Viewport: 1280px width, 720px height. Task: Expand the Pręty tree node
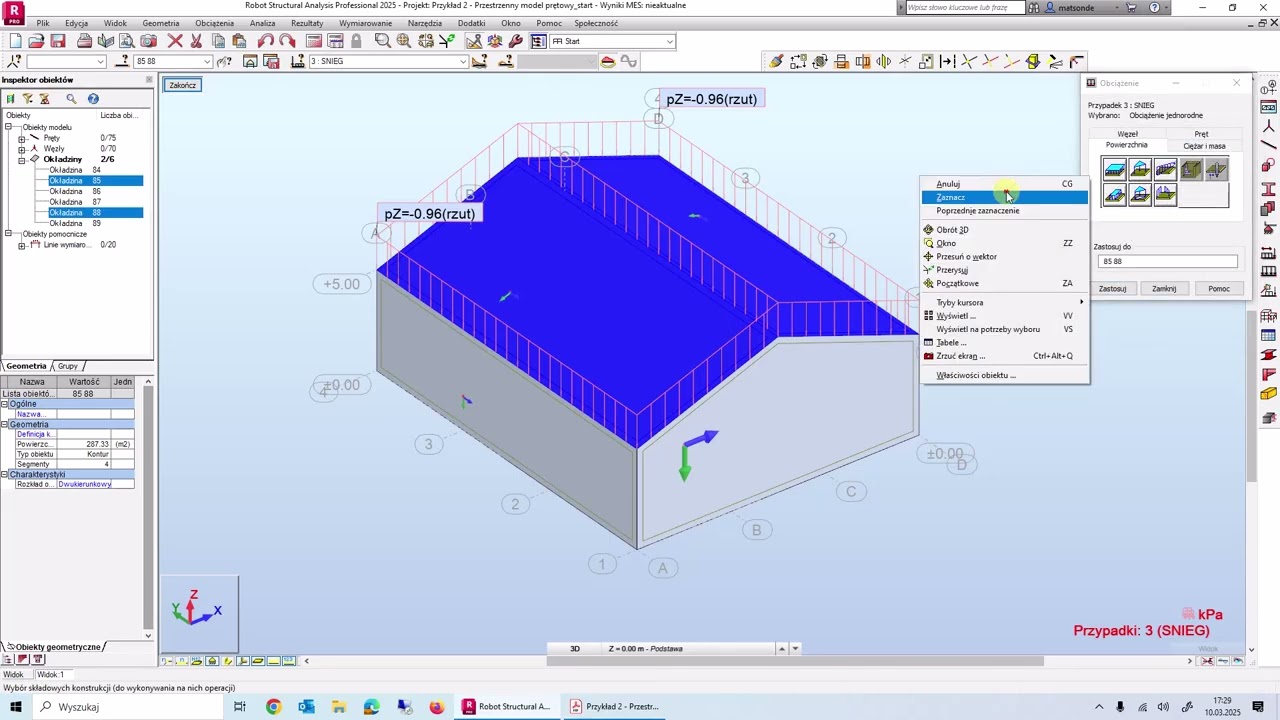pos(22,138)
